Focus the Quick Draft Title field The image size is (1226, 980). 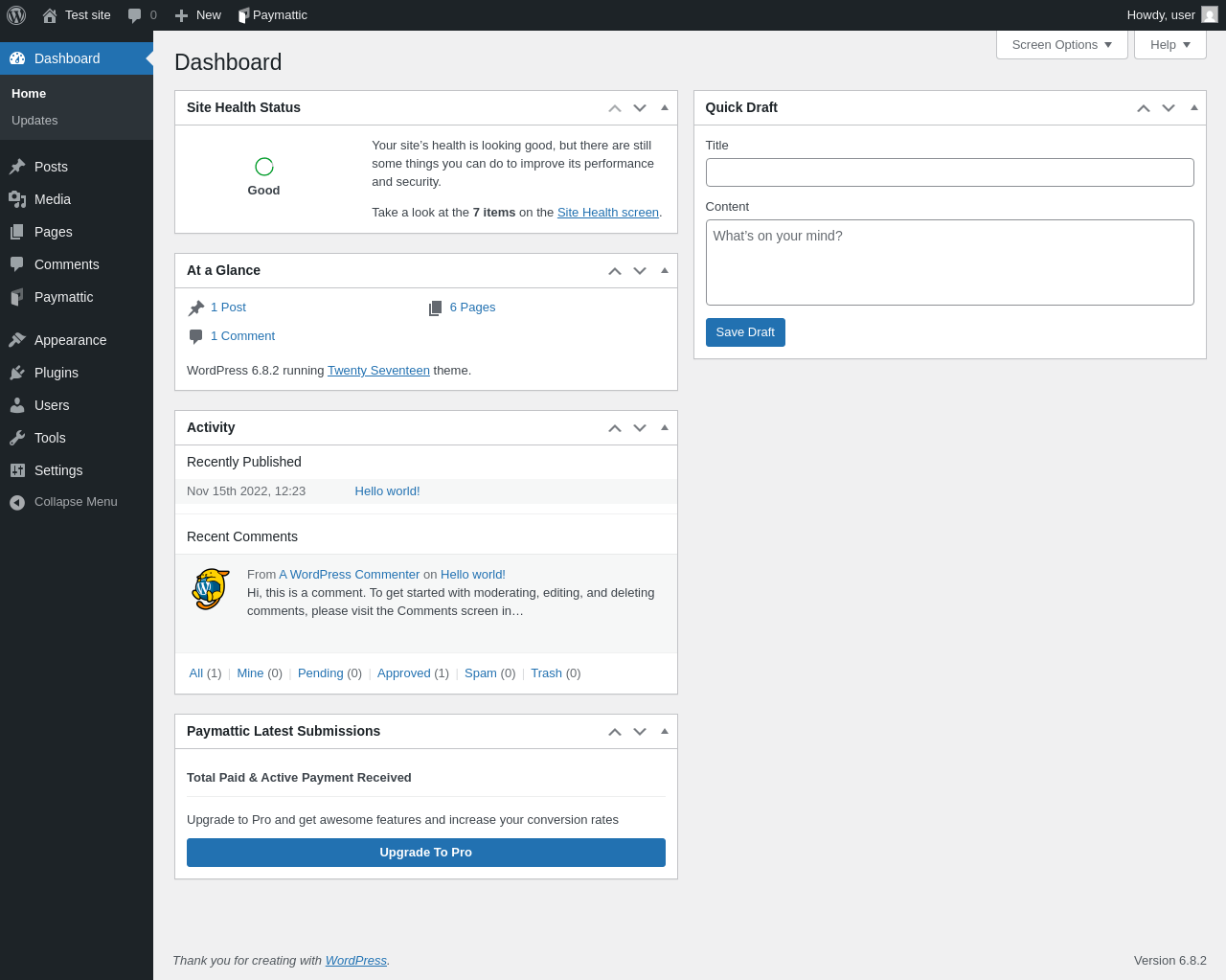point(949,172)
